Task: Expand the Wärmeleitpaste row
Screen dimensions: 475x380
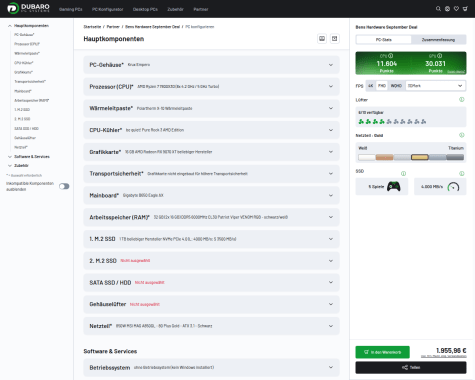Action: pos(211,108)
